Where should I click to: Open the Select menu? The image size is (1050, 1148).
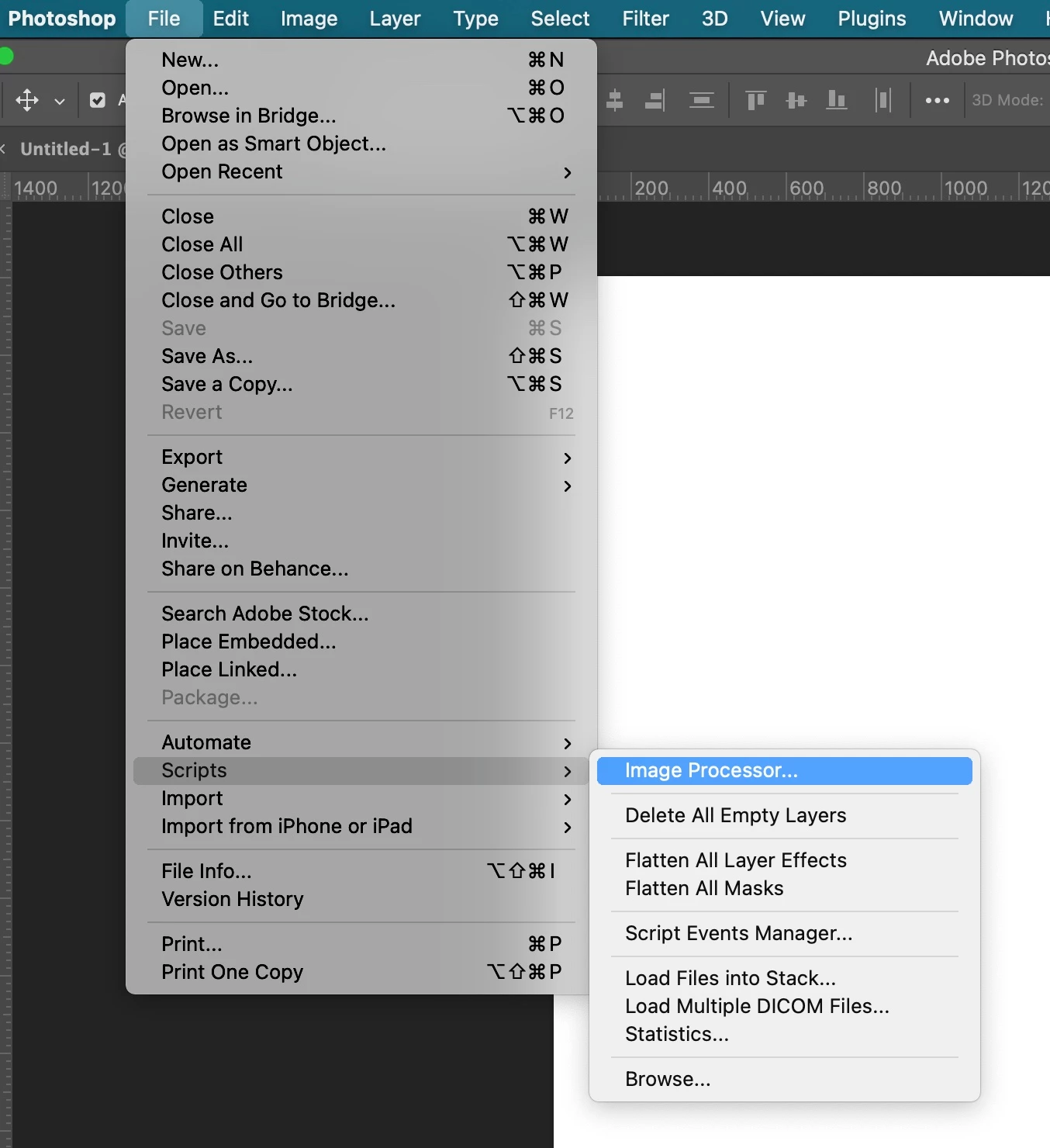(560, 19)
